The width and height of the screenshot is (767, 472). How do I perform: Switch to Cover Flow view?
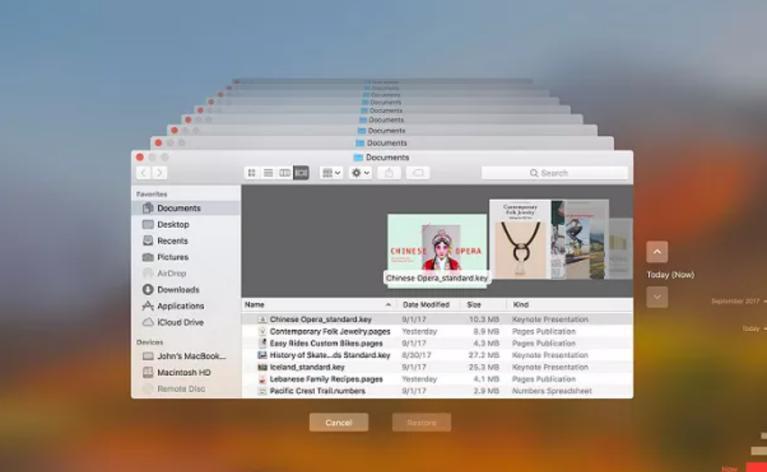coord(301,173)
